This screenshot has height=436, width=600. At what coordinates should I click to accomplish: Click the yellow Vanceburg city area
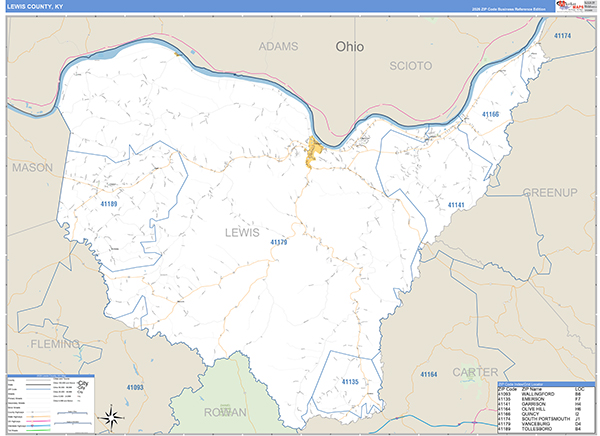point(314,152)
